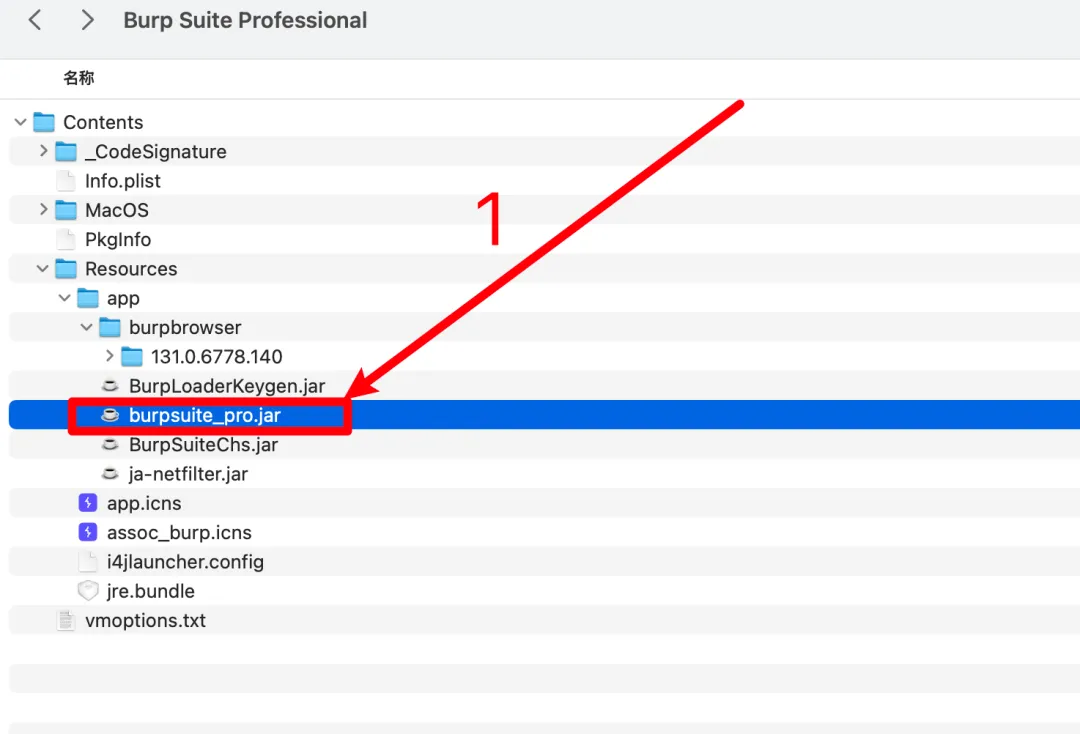
Task: Click the BurpSuiteChs.jar Java icon
Action: tap(110, 445)
